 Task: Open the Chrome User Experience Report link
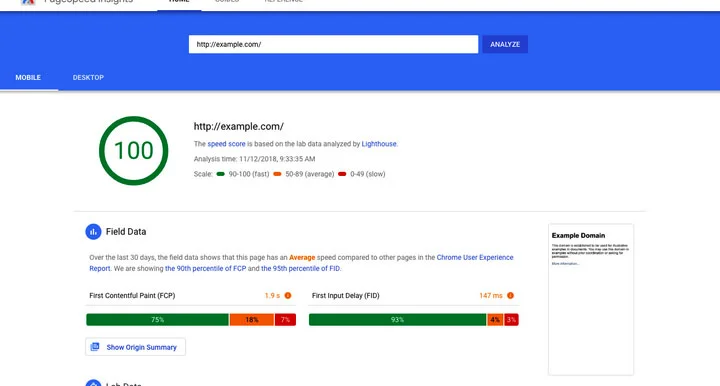(301, 263)
